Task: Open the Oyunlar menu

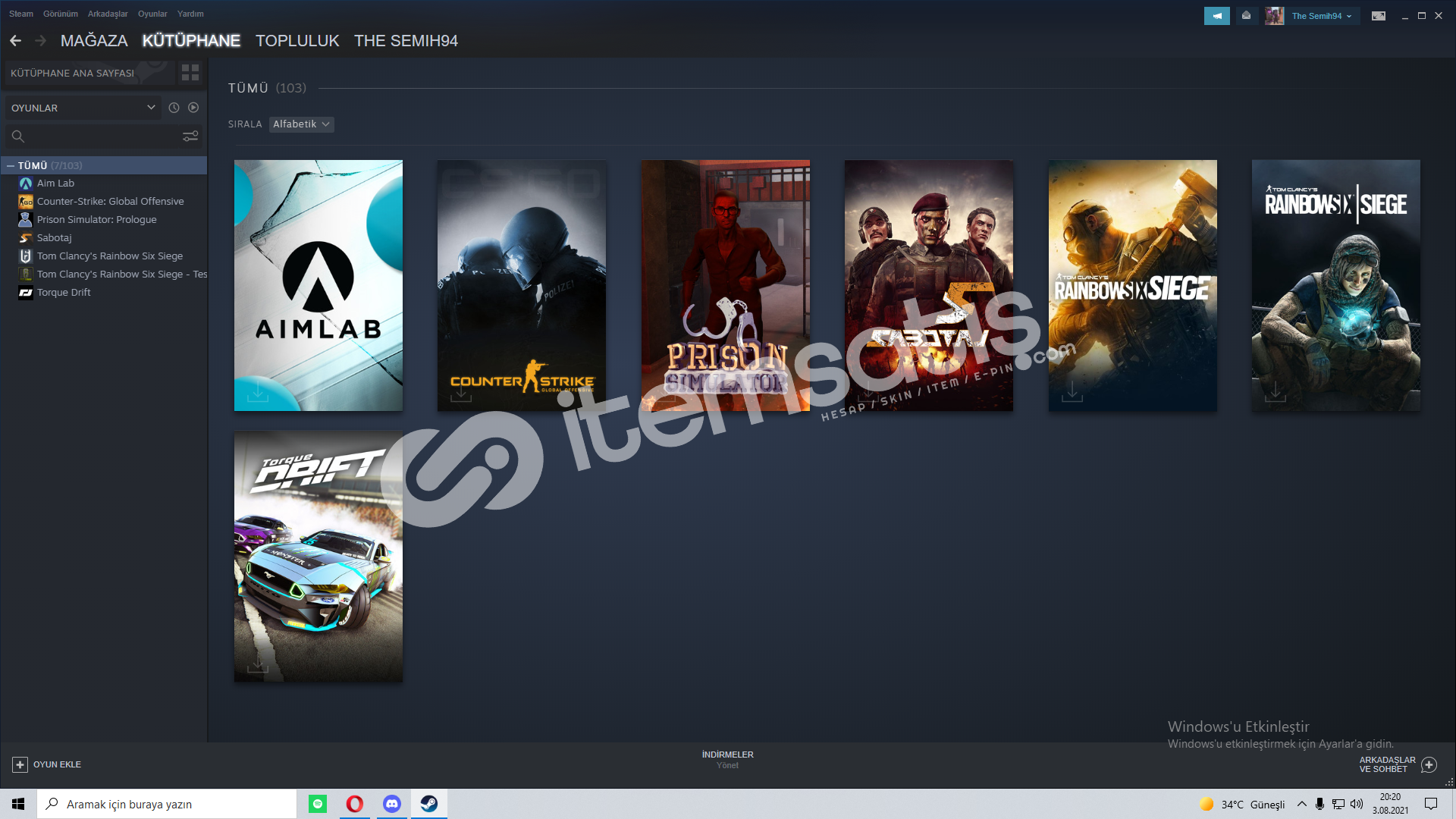Action: 152,14
